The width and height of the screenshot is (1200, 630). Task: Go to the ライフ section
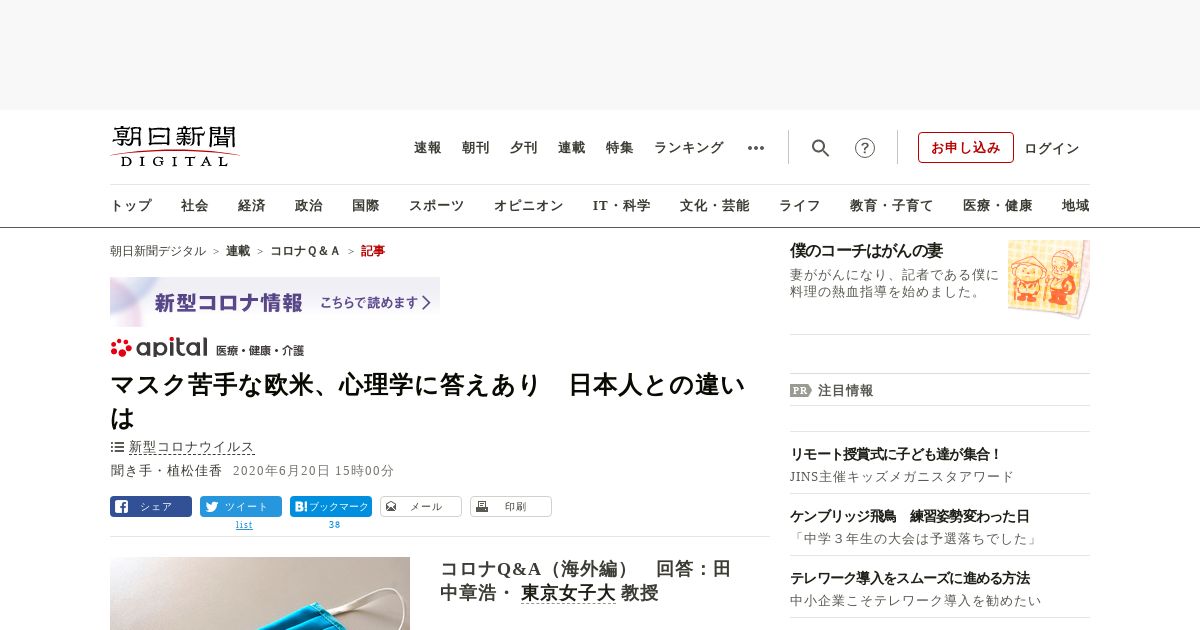pos(800,206)
